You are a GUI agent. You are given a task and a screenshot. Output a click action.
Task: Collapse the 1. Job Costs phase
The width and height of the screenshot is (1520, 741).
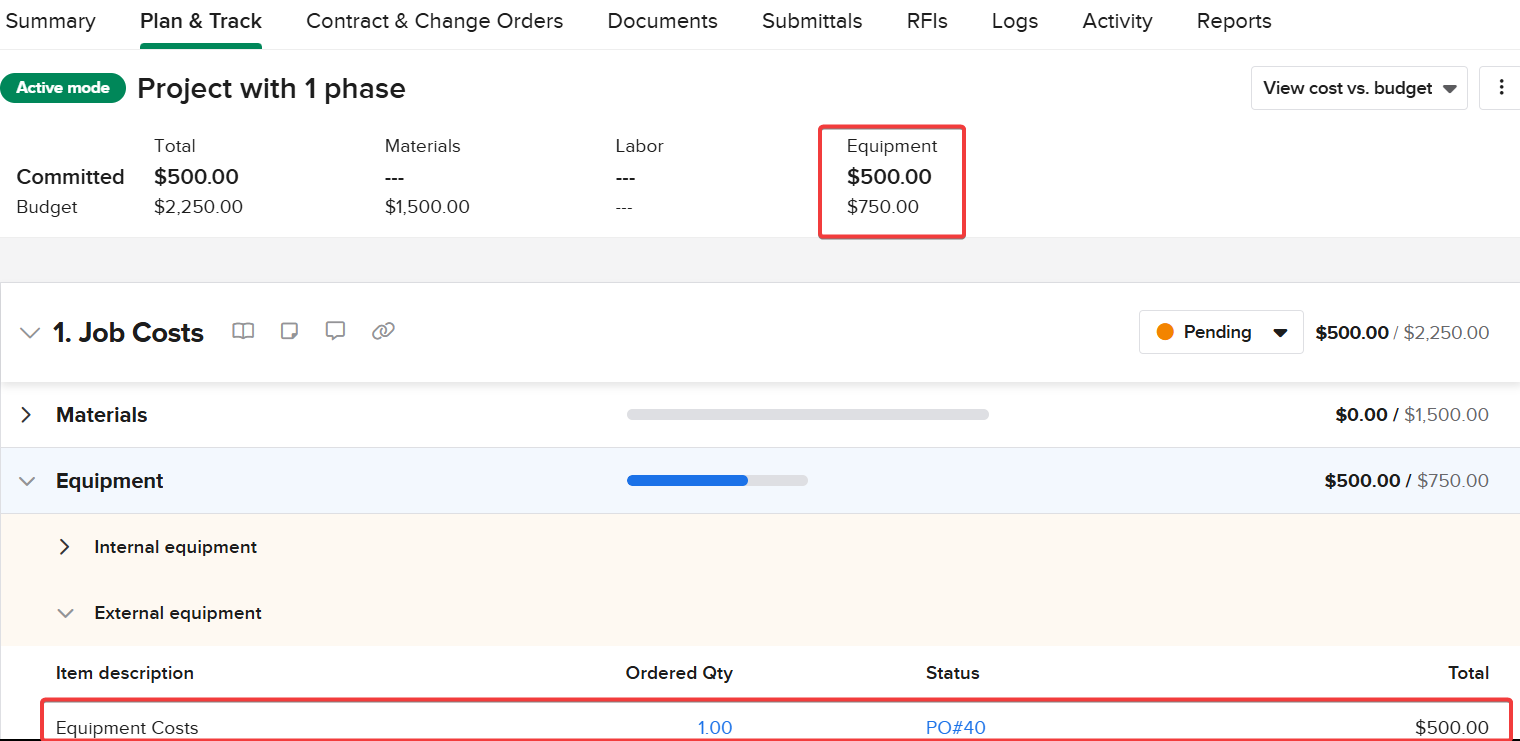[30, 333]
